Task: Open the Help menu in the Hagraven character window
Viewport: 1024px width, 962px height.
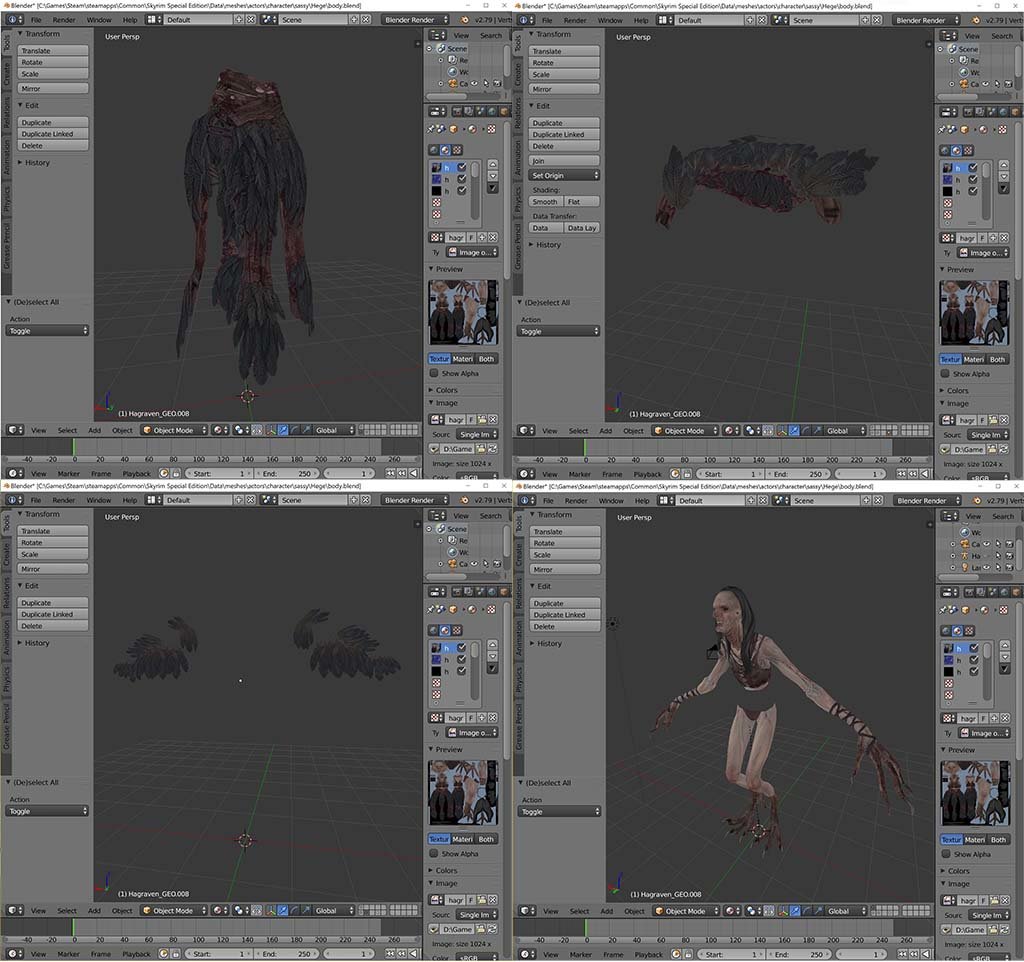Action: pyautogui.click(x=642, y=500)
